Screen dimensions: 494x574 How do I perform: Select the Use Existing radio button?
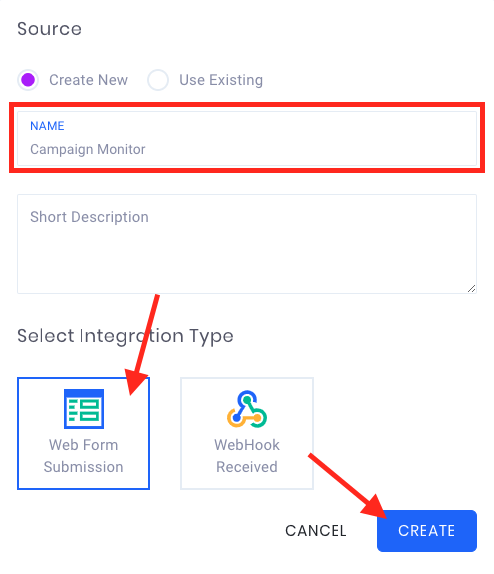coord(158,80)
